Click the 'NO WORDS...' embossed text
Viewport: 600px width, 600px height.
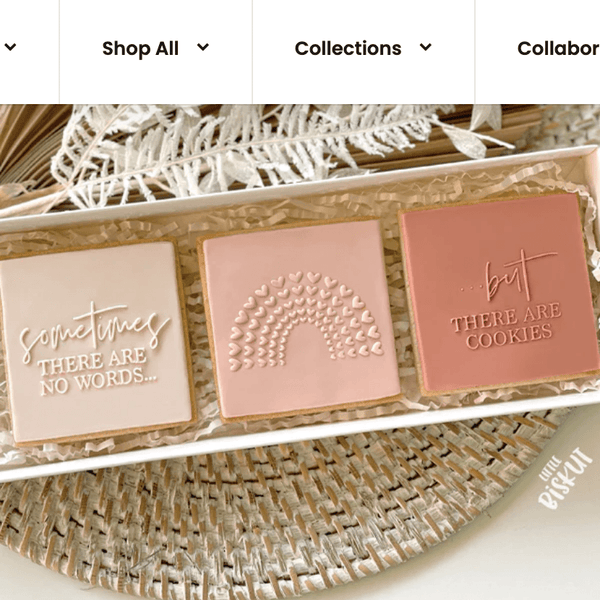(98, 383)
